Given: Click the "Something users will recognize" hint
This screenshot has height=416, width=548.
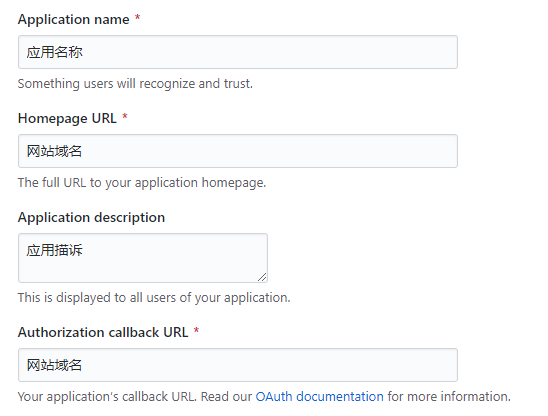Looking at the screenshot, I should point(135,84).
